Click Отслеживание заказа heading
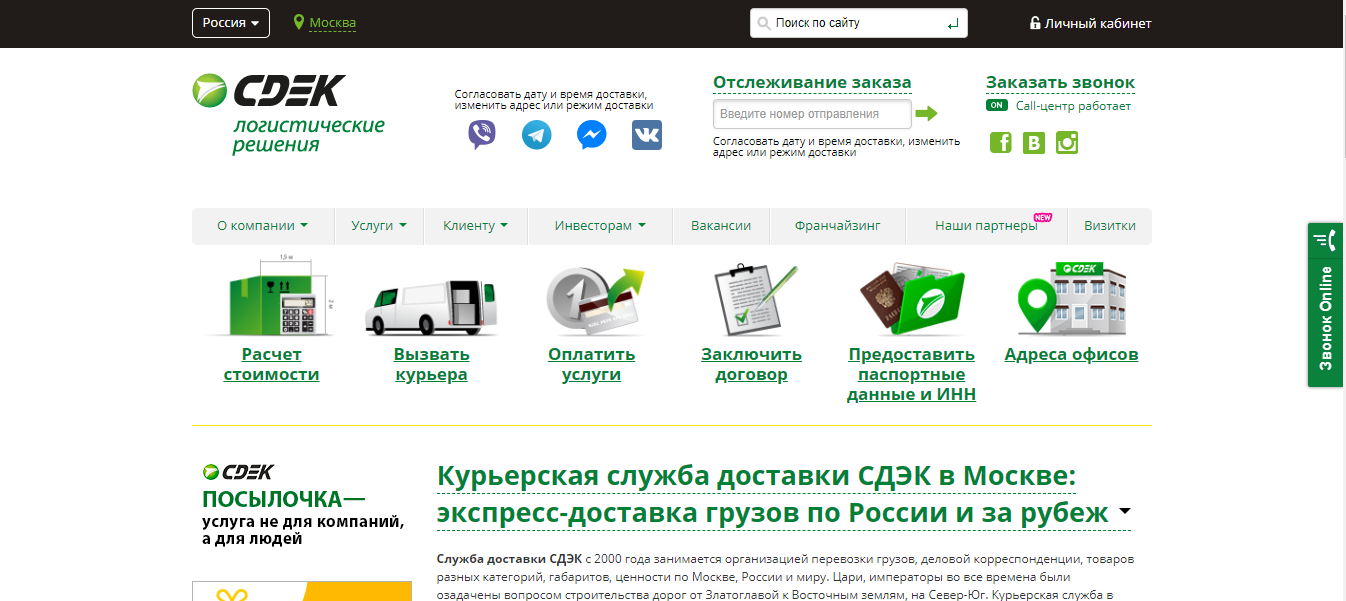Screen dimensions: 1346x601 pyautogui.click(x=812, y=82)
